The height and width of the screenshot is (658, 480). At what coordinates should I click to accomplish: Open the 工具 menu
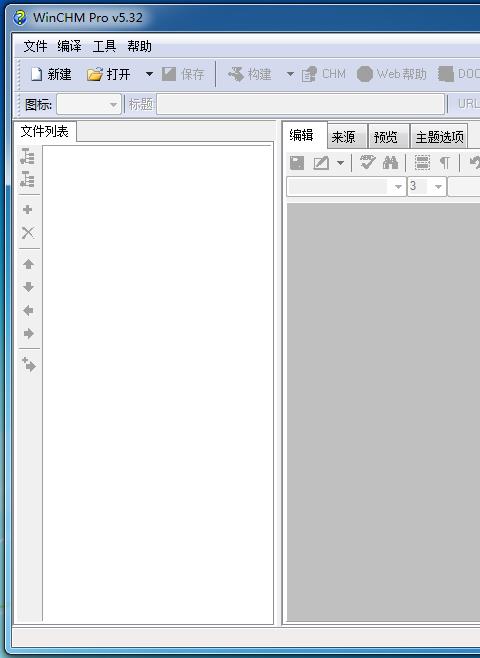pos(104,46)
